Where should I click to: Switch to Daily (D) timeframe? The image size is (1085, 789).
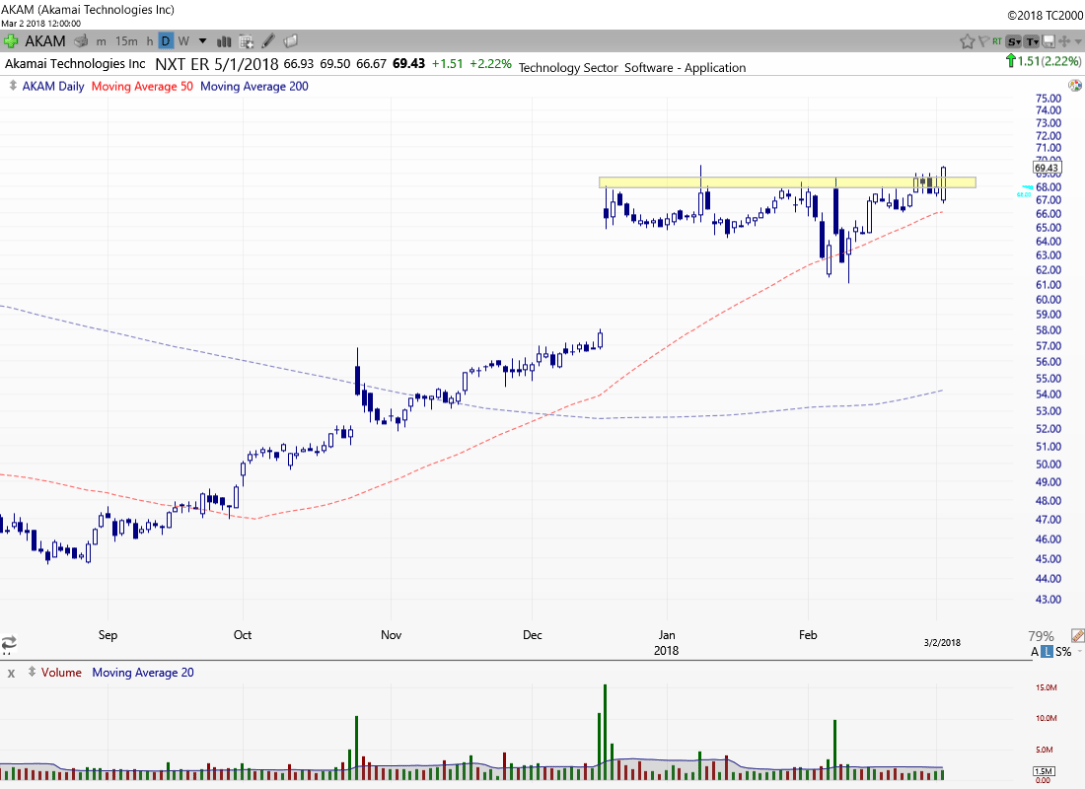[x=166, y=41]
